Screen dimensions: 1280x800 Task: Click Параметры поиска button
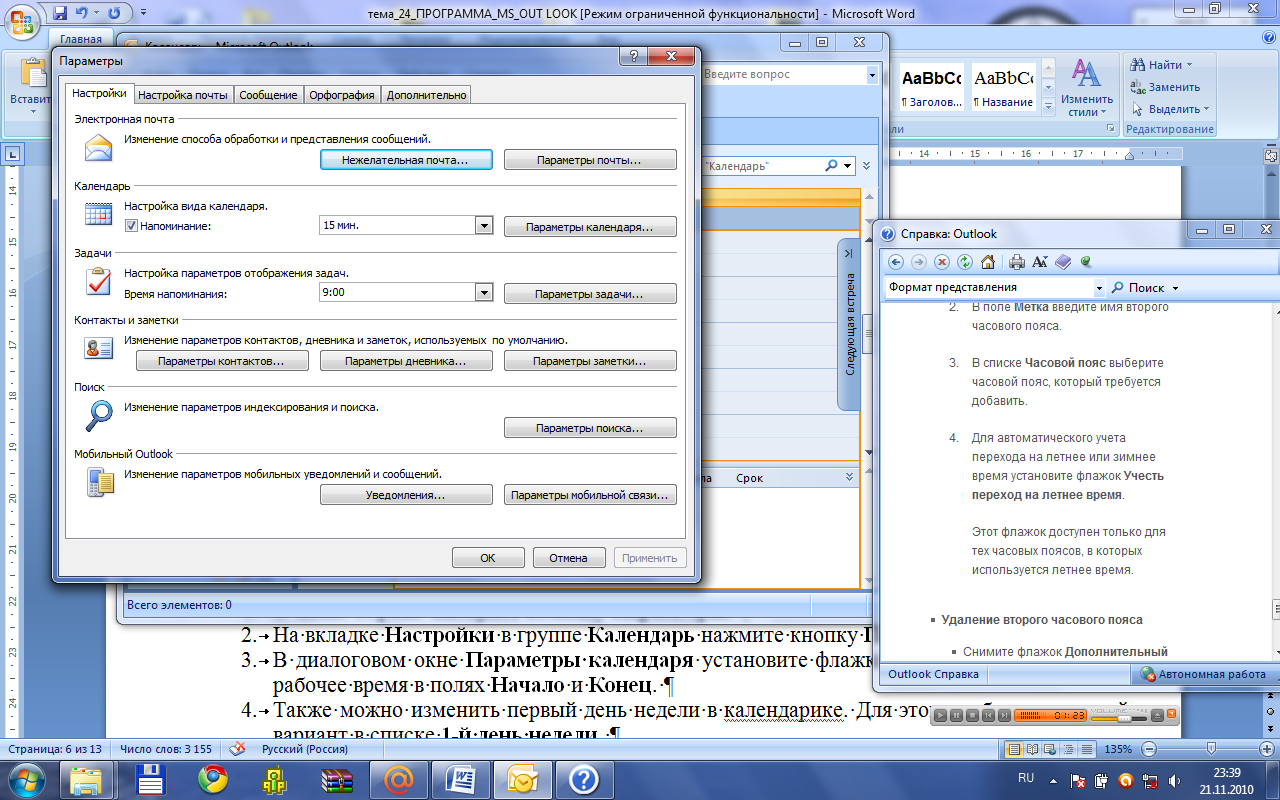590,428
